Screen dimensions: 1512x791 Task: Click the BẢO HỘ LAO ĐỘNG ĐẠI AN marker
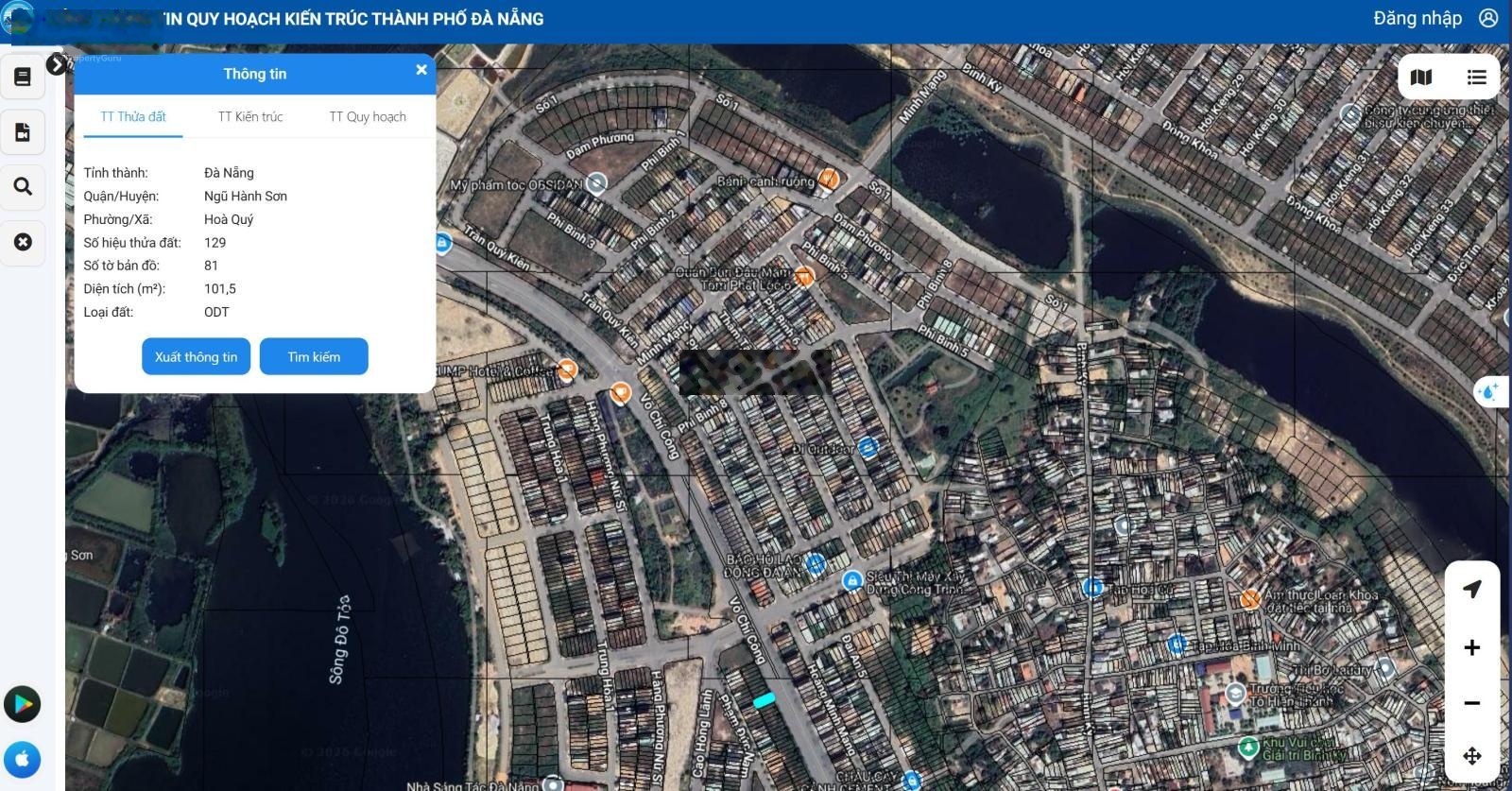816,564
